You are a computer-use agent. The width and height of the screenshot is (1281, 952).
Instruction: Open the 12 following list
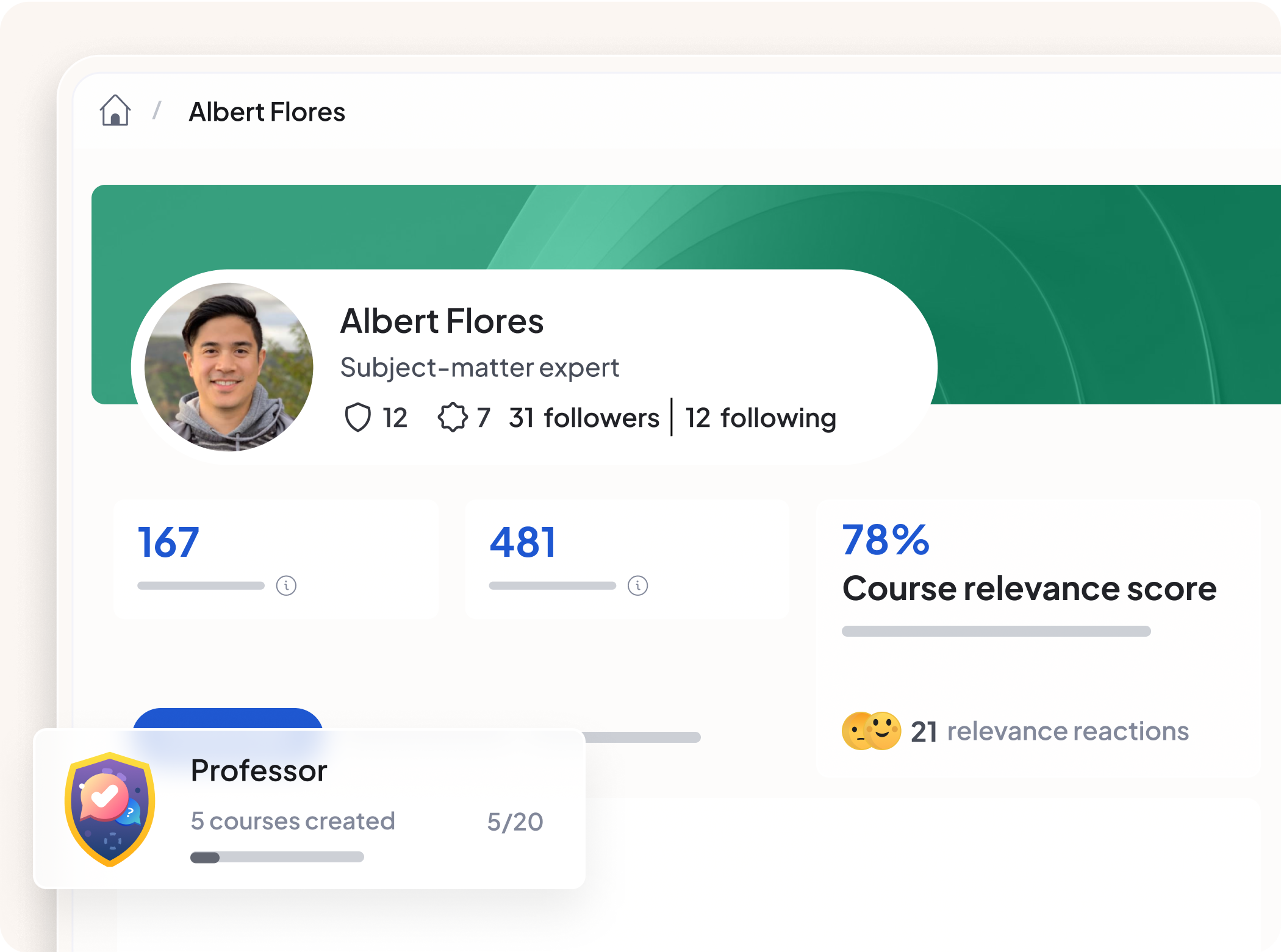760,418
